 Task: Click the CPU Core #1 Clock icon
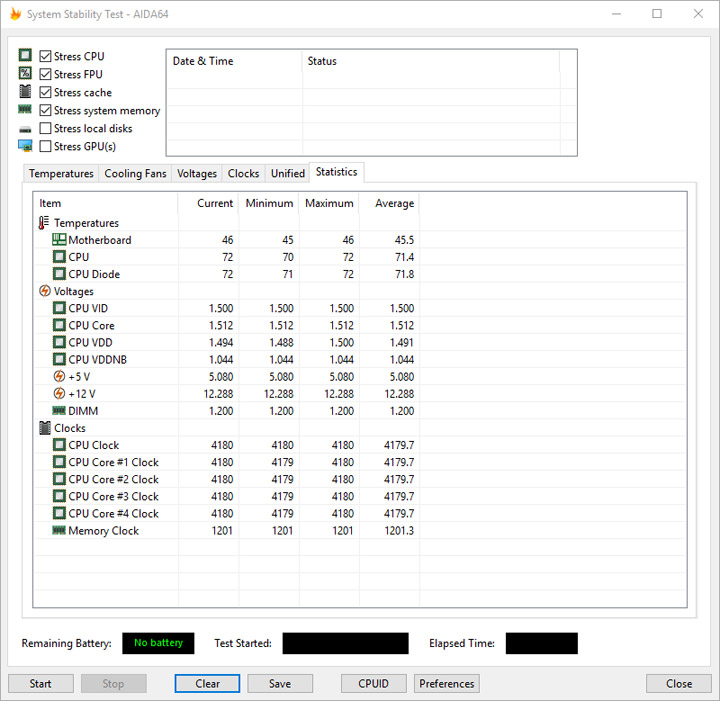pos(59,461)
